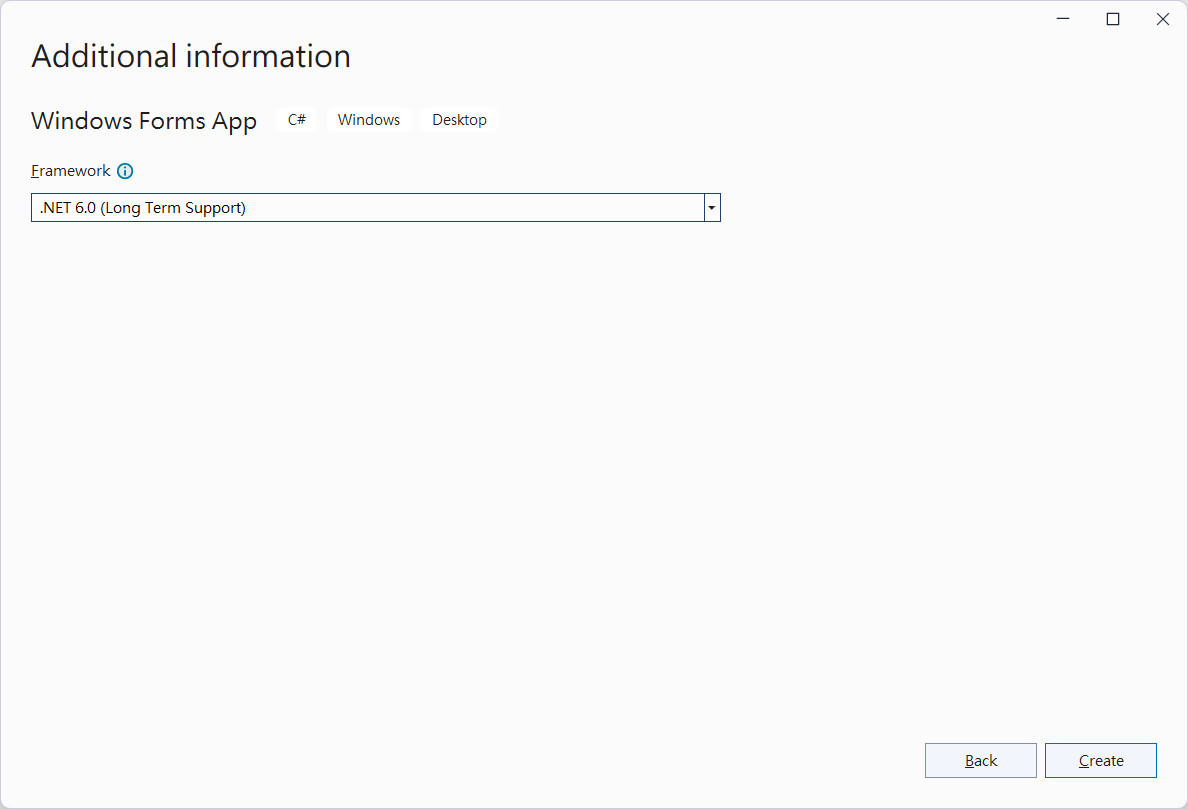Open the Framework dropdown arrow

tap(712, 208)
